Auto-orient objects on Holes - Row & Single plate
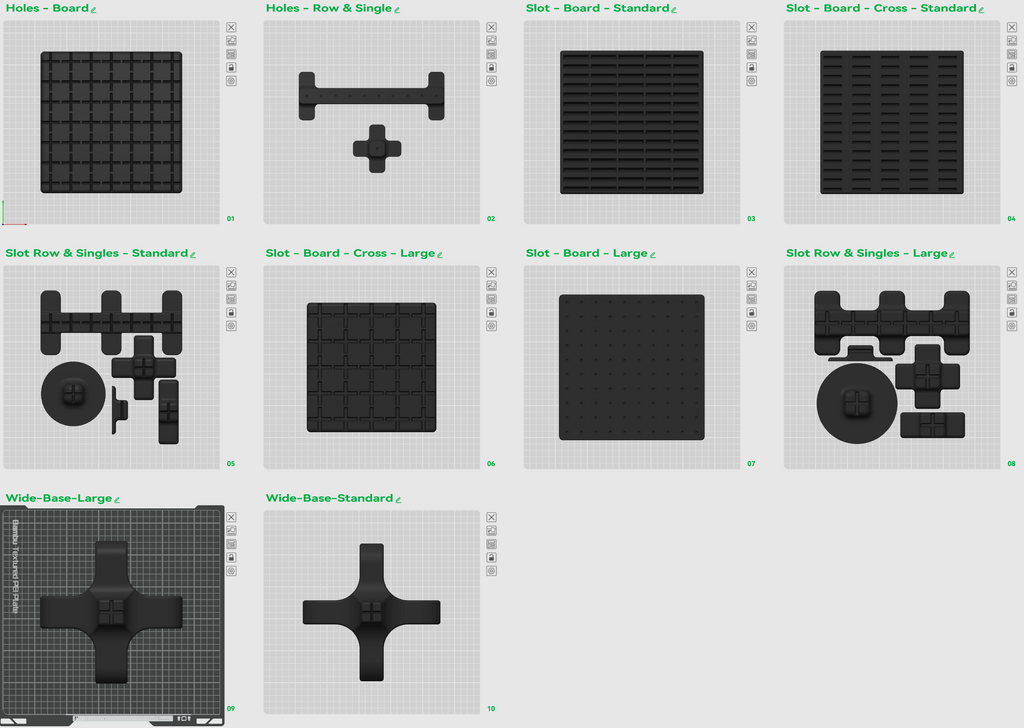Image resolution: width=1024 pixels, height=728 pixels. 491,41
